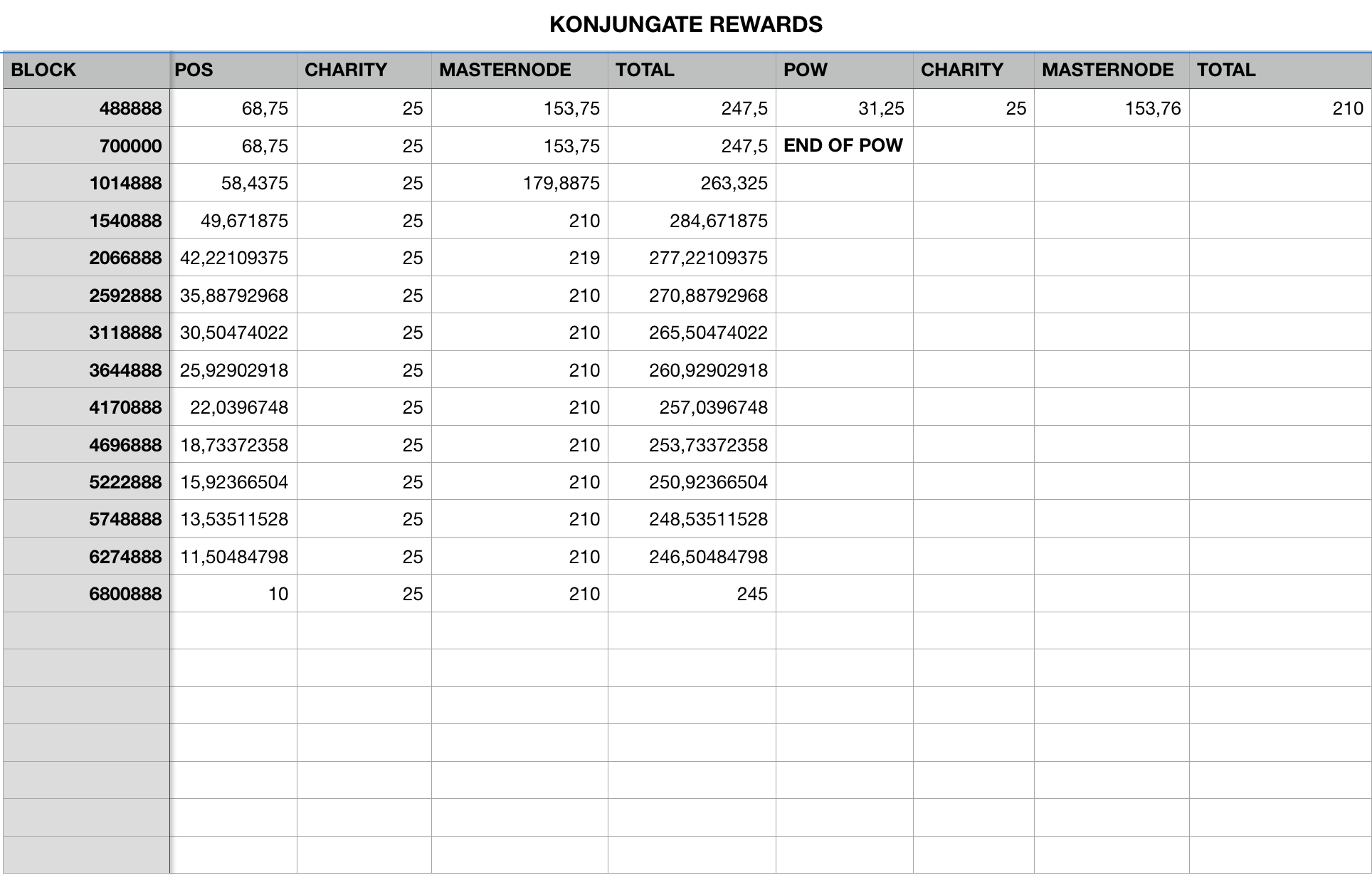Select the POS column header
The height and width of the screenshot is (890, 1372).
coord(194,70)
